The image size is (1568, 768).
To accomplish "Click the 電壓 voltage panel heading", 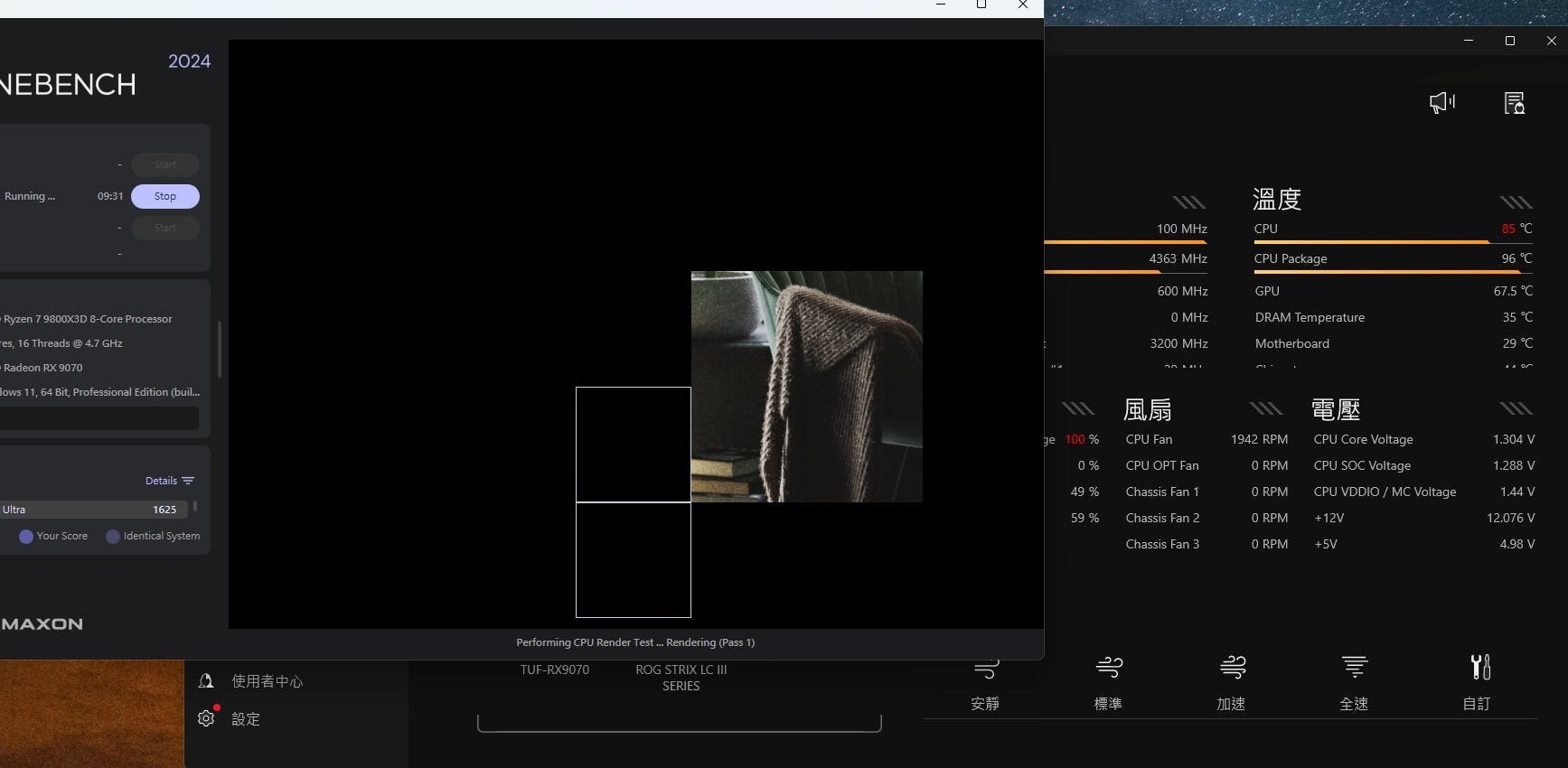I will pos(1337,410).
